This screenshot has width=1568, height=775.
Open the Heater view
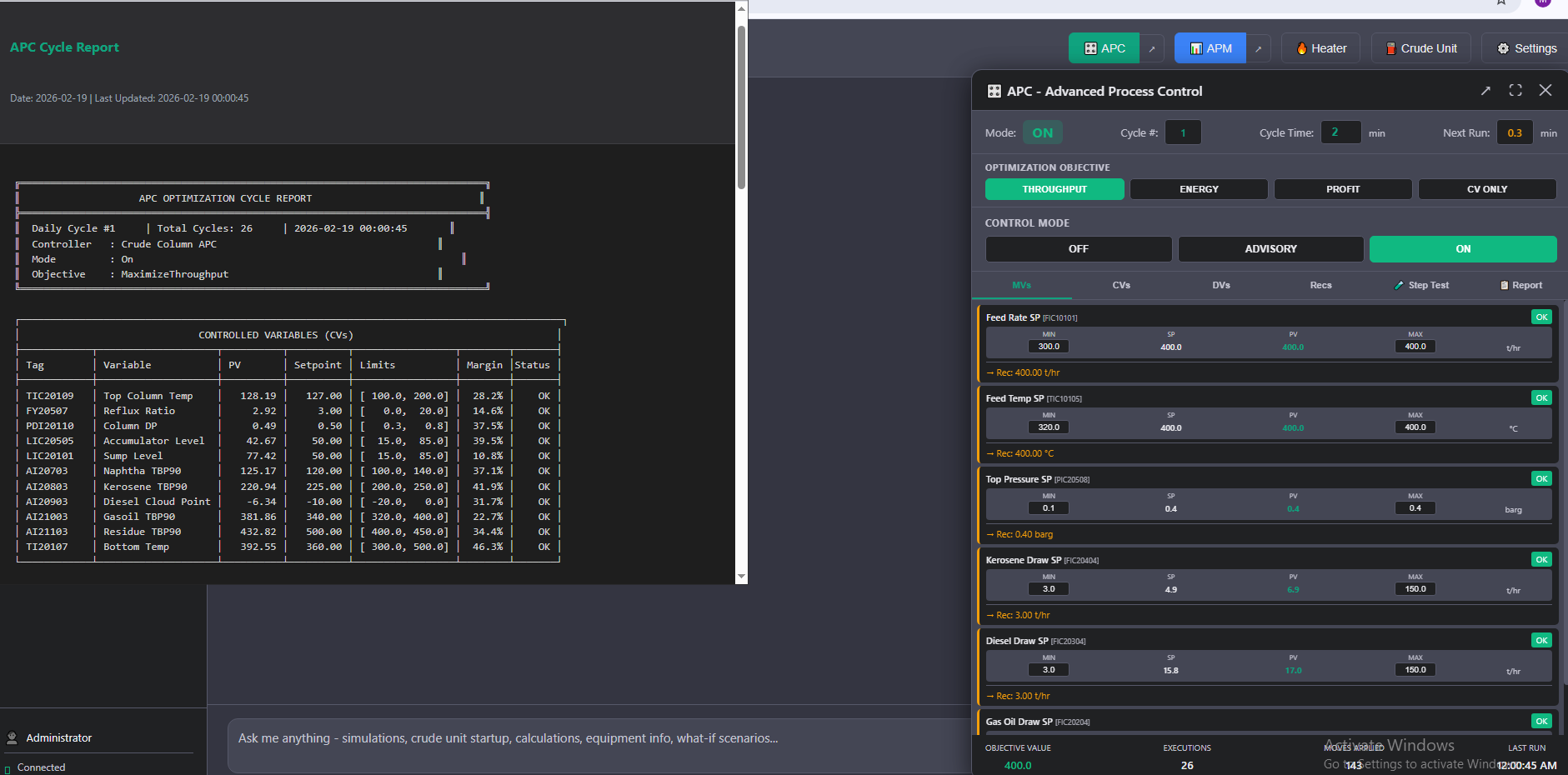[x=1320, y=48]
